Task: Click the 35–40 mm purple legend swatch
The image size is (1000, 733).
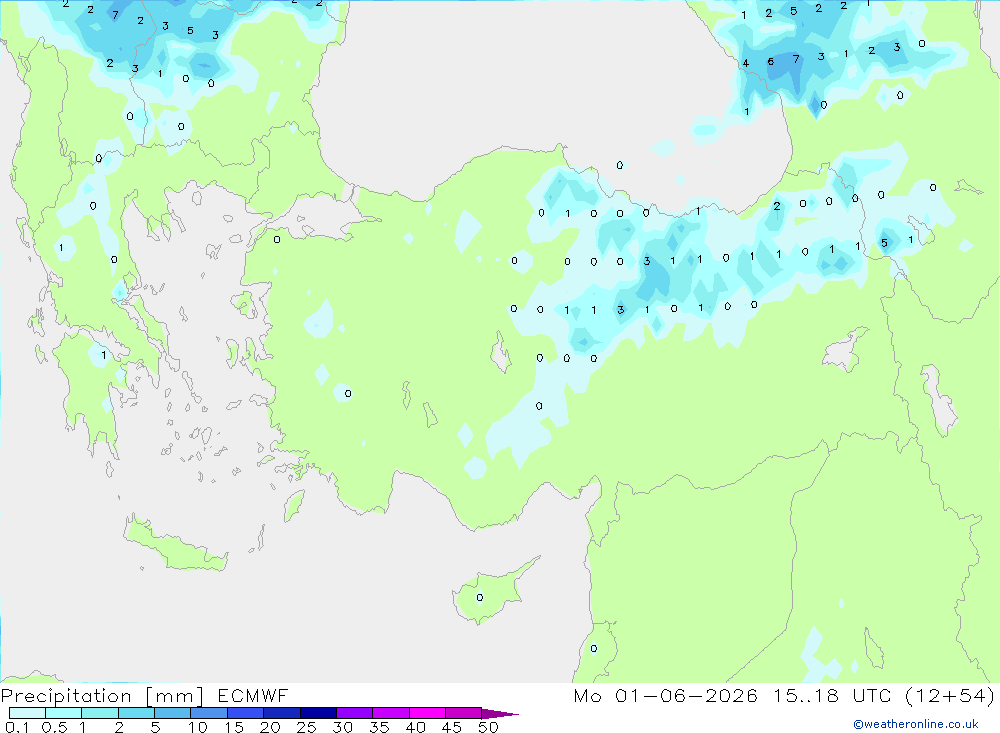Action: click(391, 713)
